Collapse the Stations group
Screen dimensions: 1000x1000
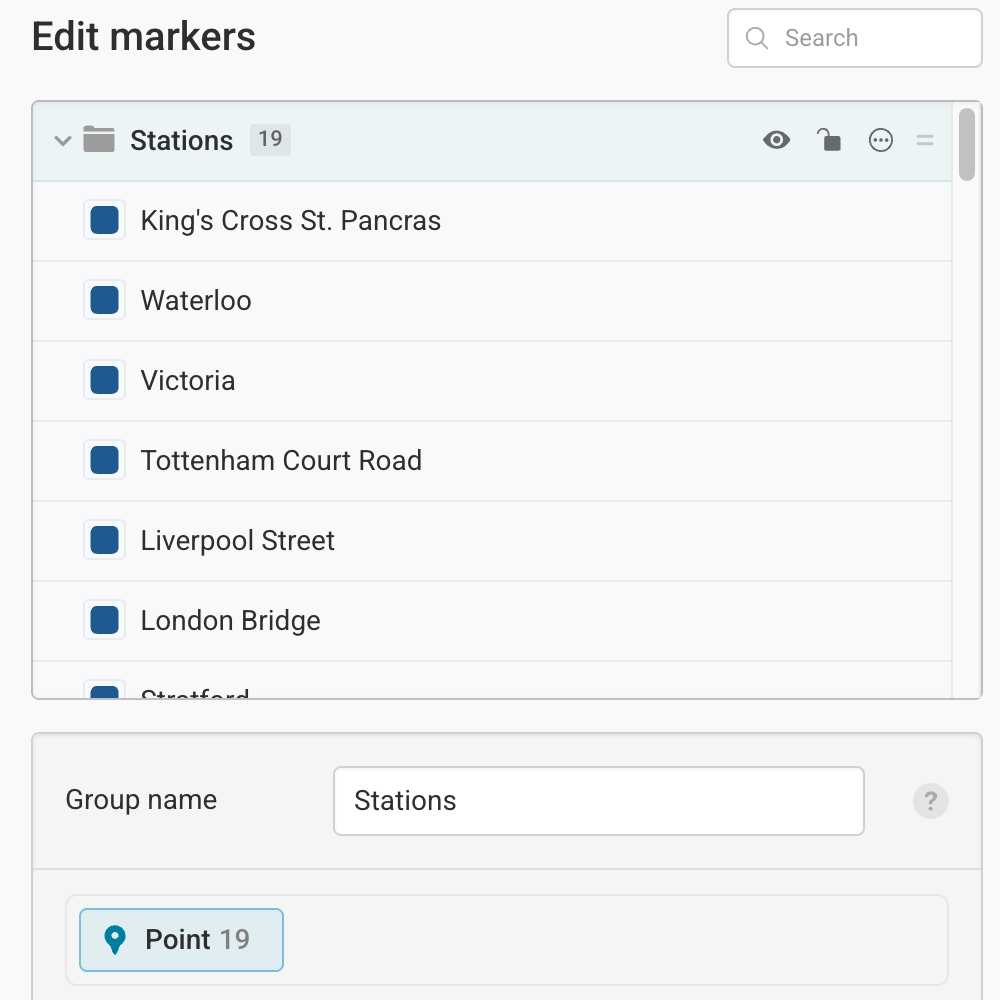(62, 141)
